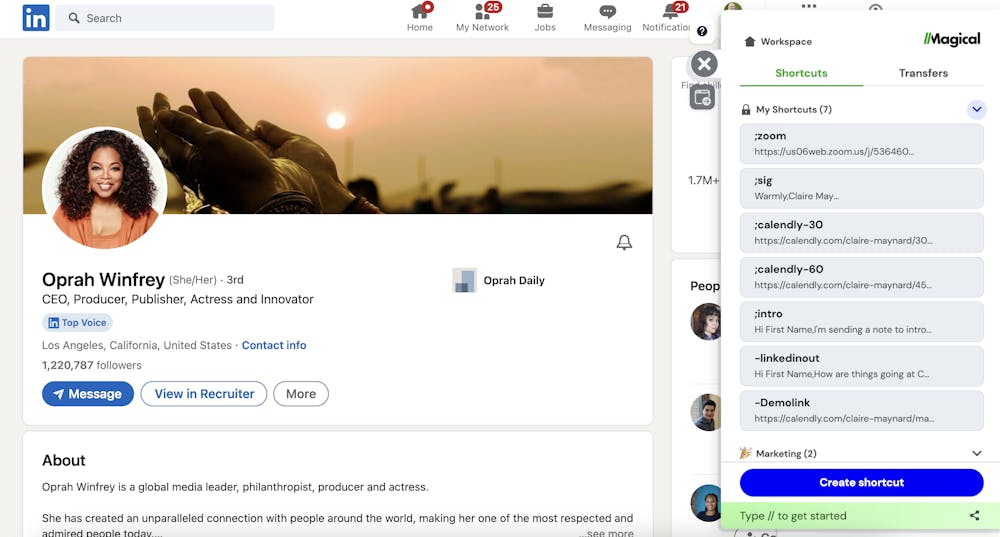The image size is (1000, 537).
Task: Select the -Demolink shortcut
Action: 862,411
